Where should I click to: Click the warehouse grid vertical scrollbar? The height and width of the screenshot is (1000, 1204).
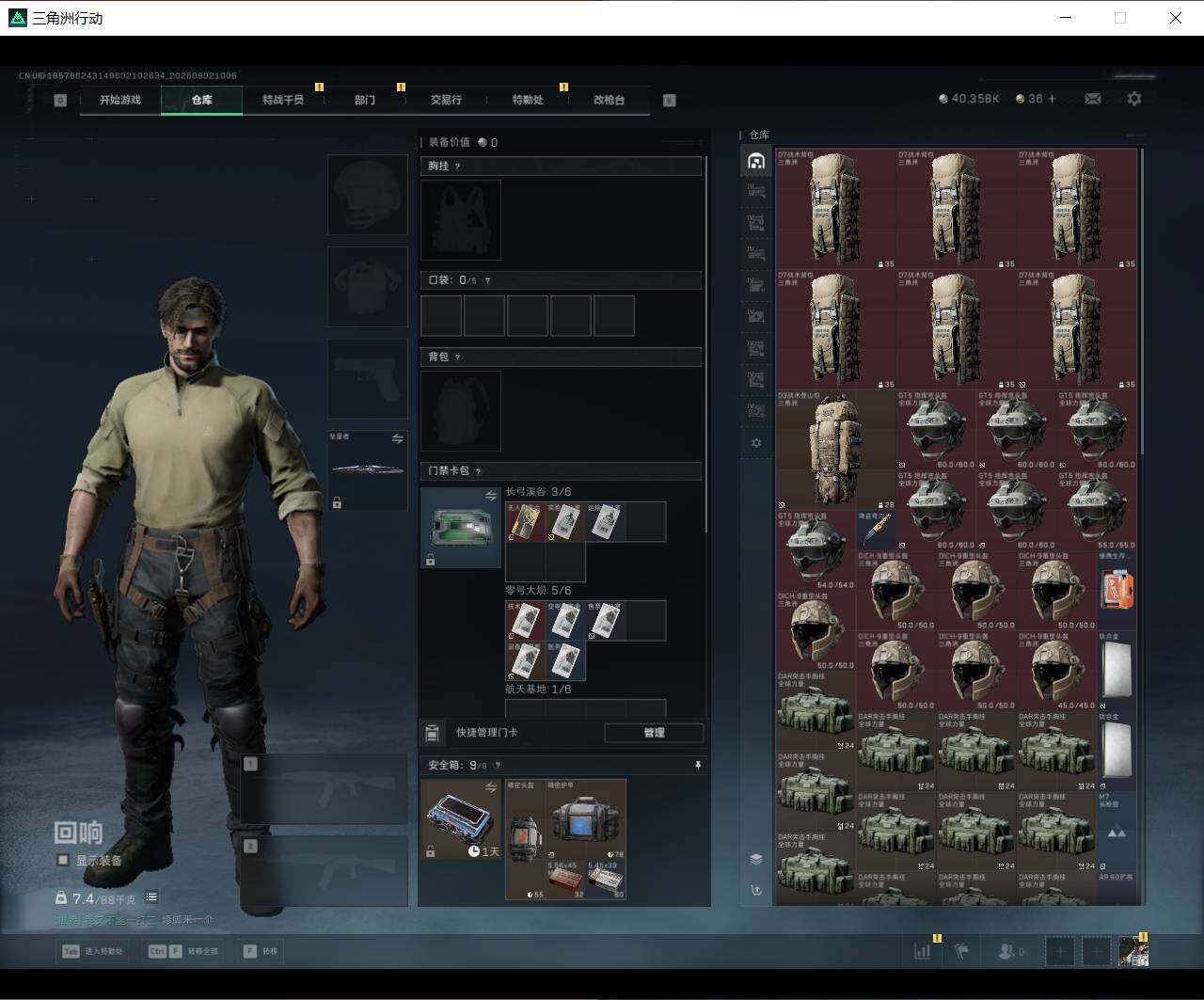click(x=1142, y=301)
